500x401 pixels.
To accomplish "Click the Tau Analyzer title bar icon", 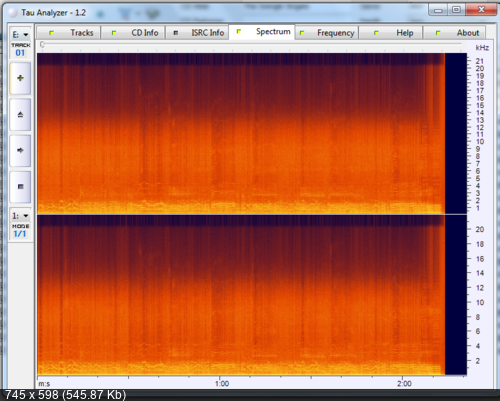I will click(12, 13).
